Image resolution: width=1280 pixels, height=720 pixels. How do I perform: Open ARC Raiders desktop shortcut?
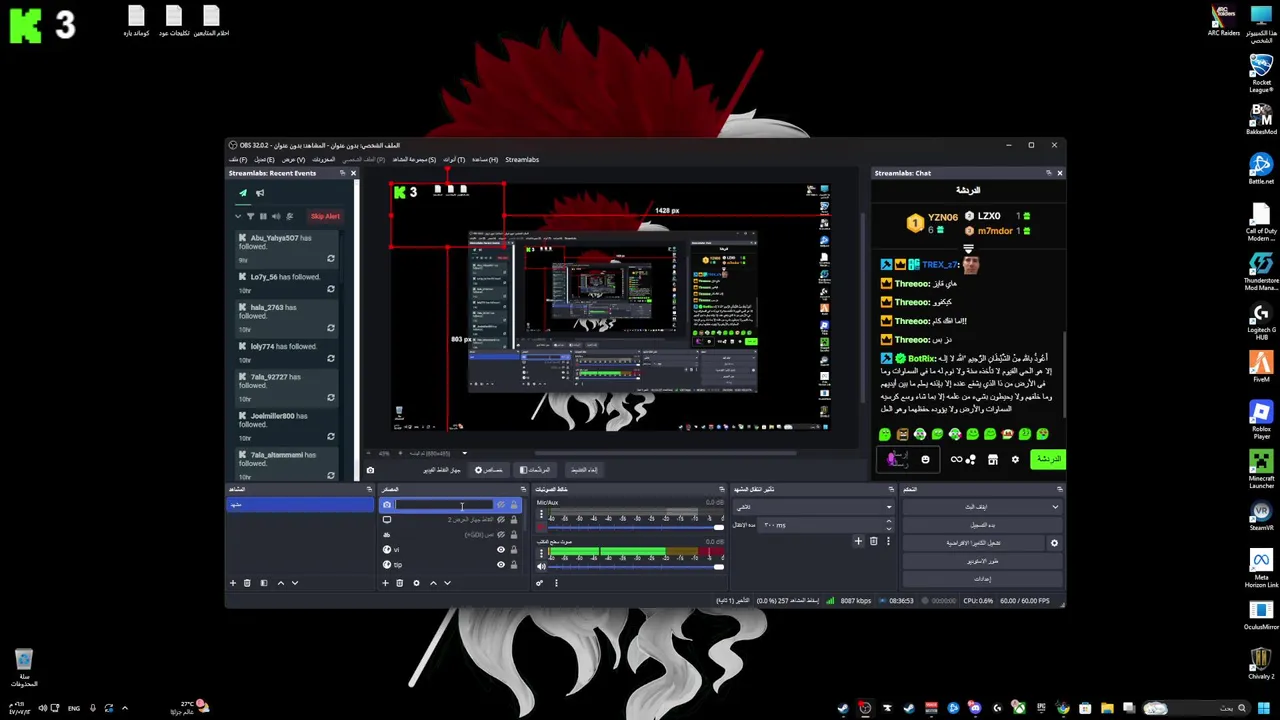pyautogui.click(x=1224, y=20)
